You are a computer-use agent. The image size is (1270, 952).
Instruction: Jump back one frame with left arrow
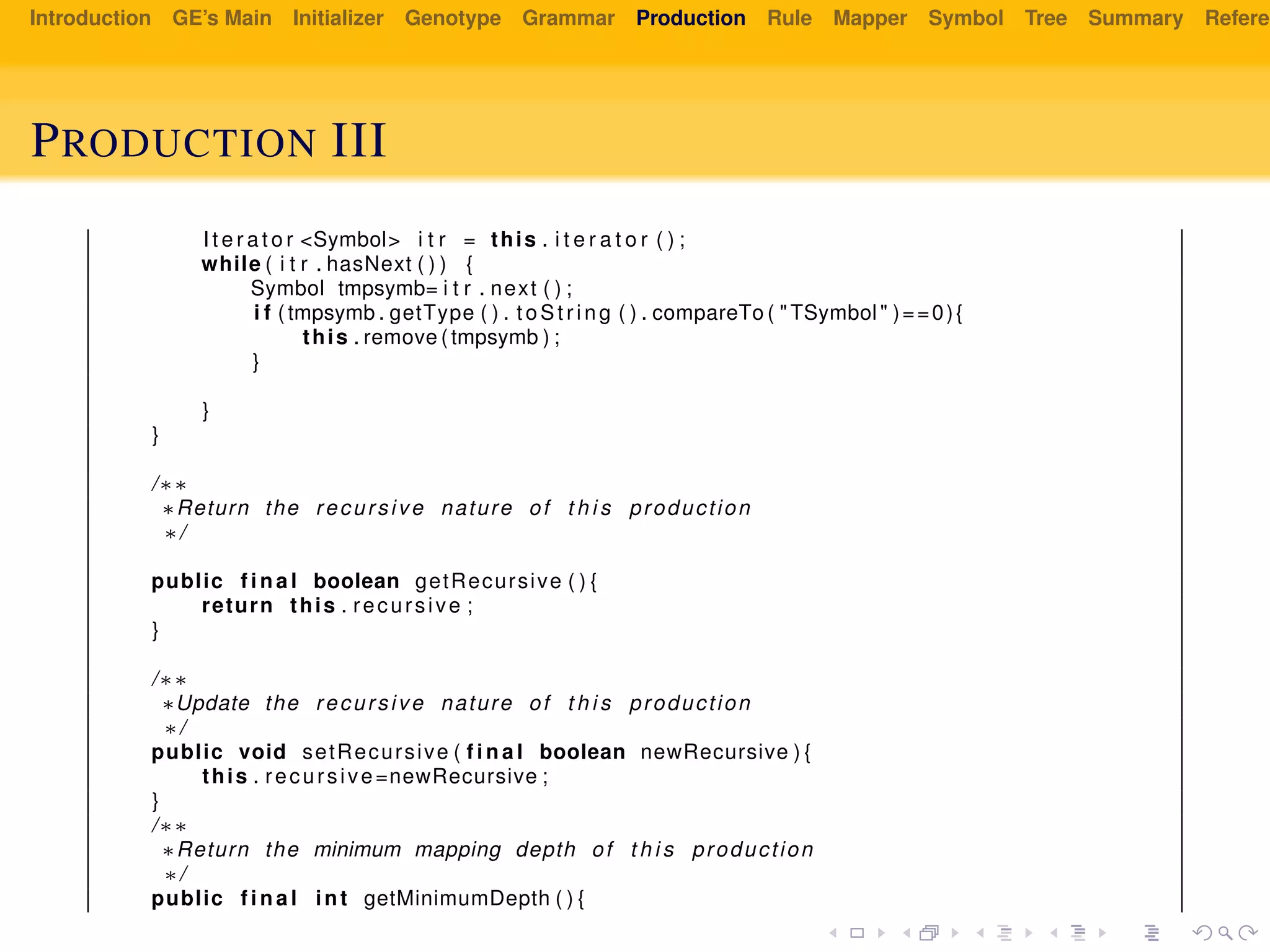tap(907, 933)
